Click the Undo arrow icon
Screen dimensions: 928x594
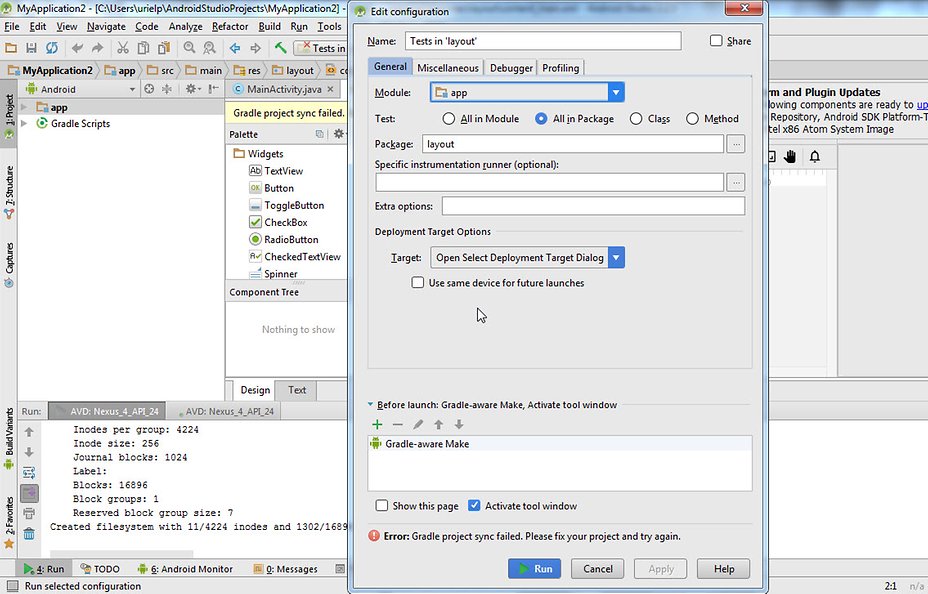(x=77, y=48)
